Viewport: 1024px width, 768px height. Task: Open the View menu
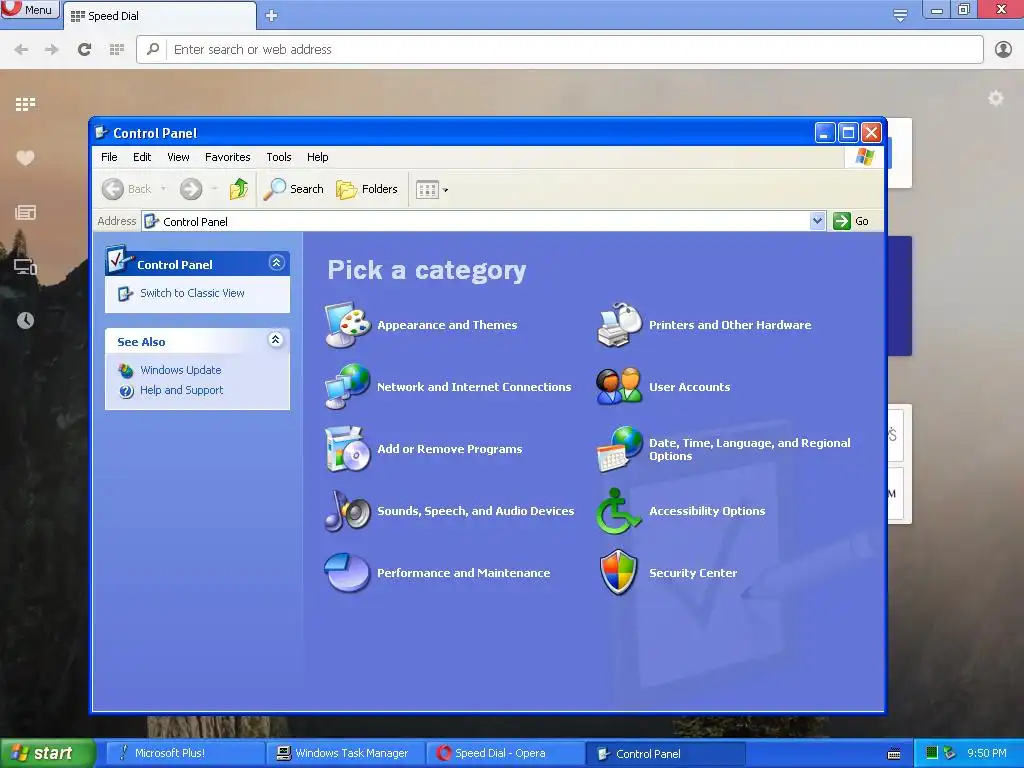(178, 157)
